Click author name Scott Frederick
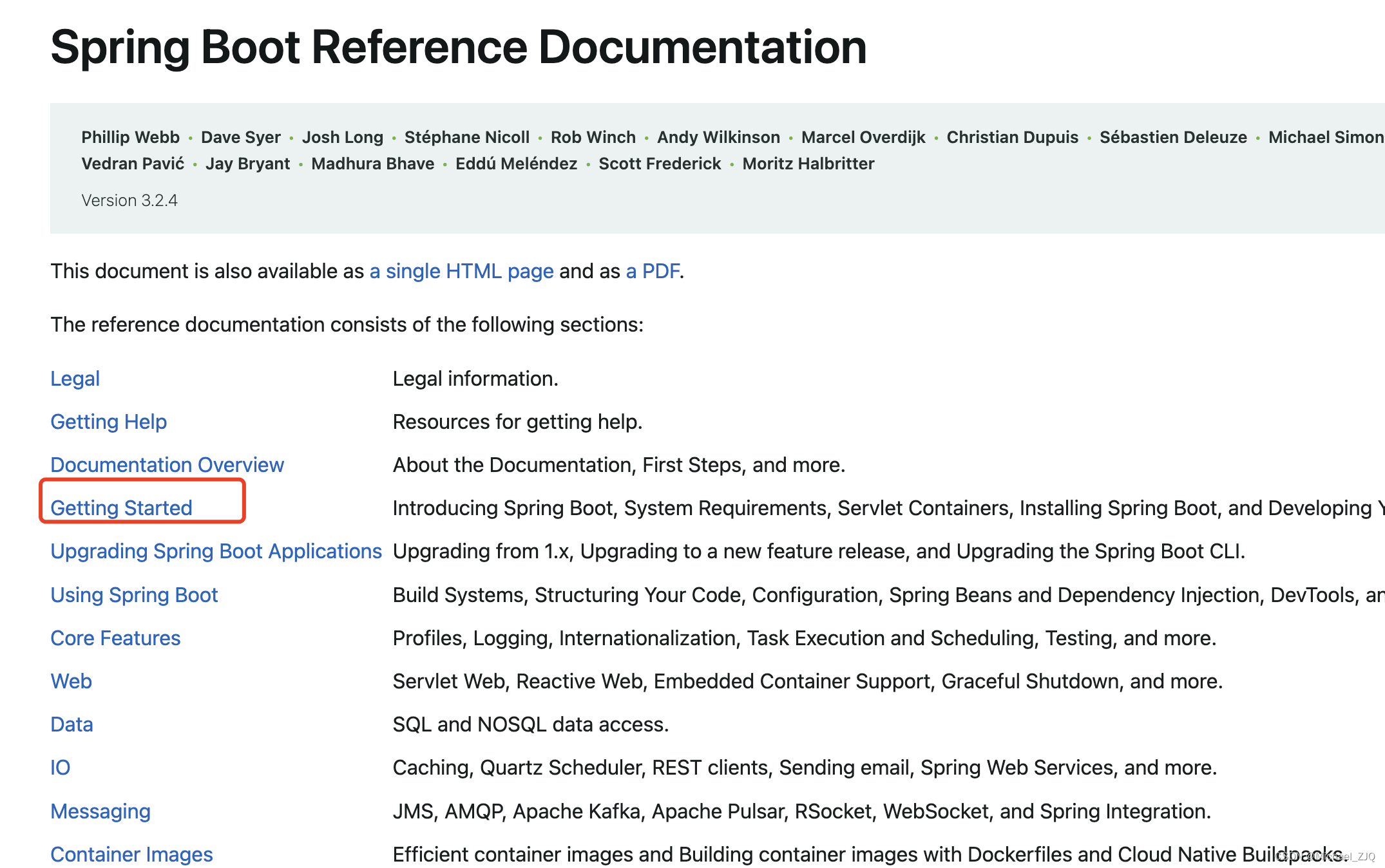 point(660,164)
